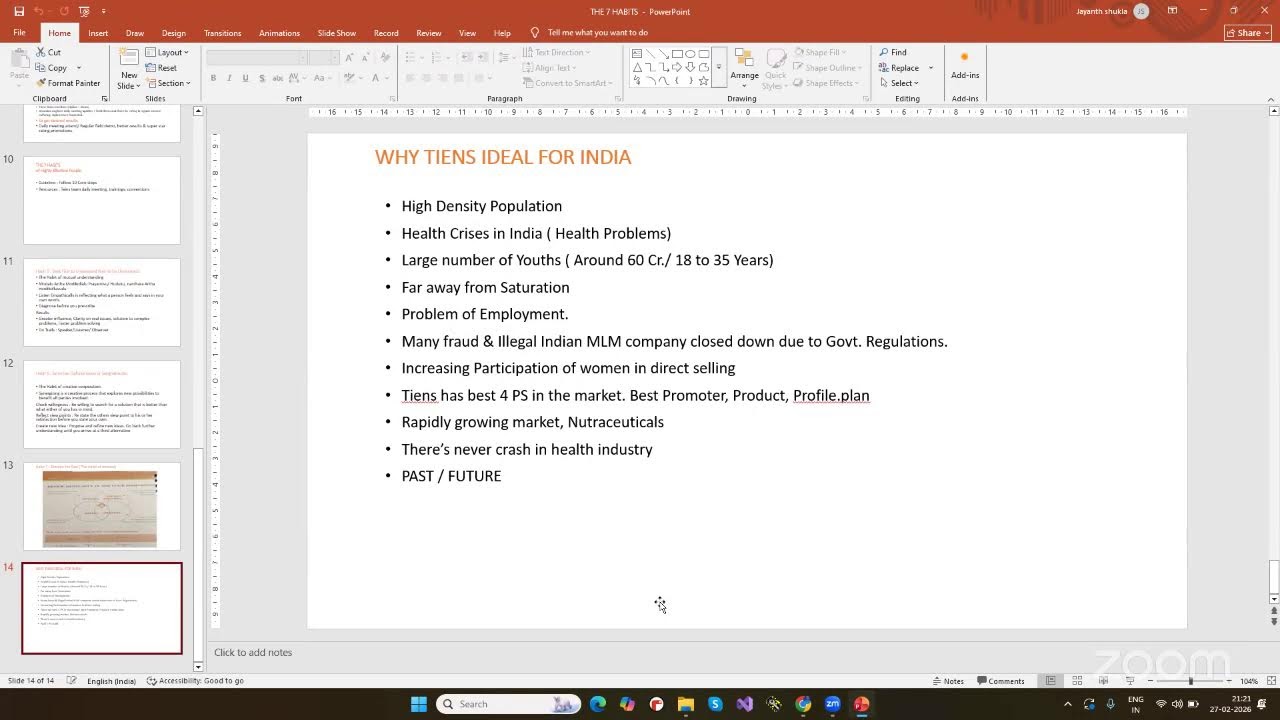The width and height of the screenshot is (1280, 720).
Task: Open the Replace dropdown arrow
Action: [x=931, y=68]
